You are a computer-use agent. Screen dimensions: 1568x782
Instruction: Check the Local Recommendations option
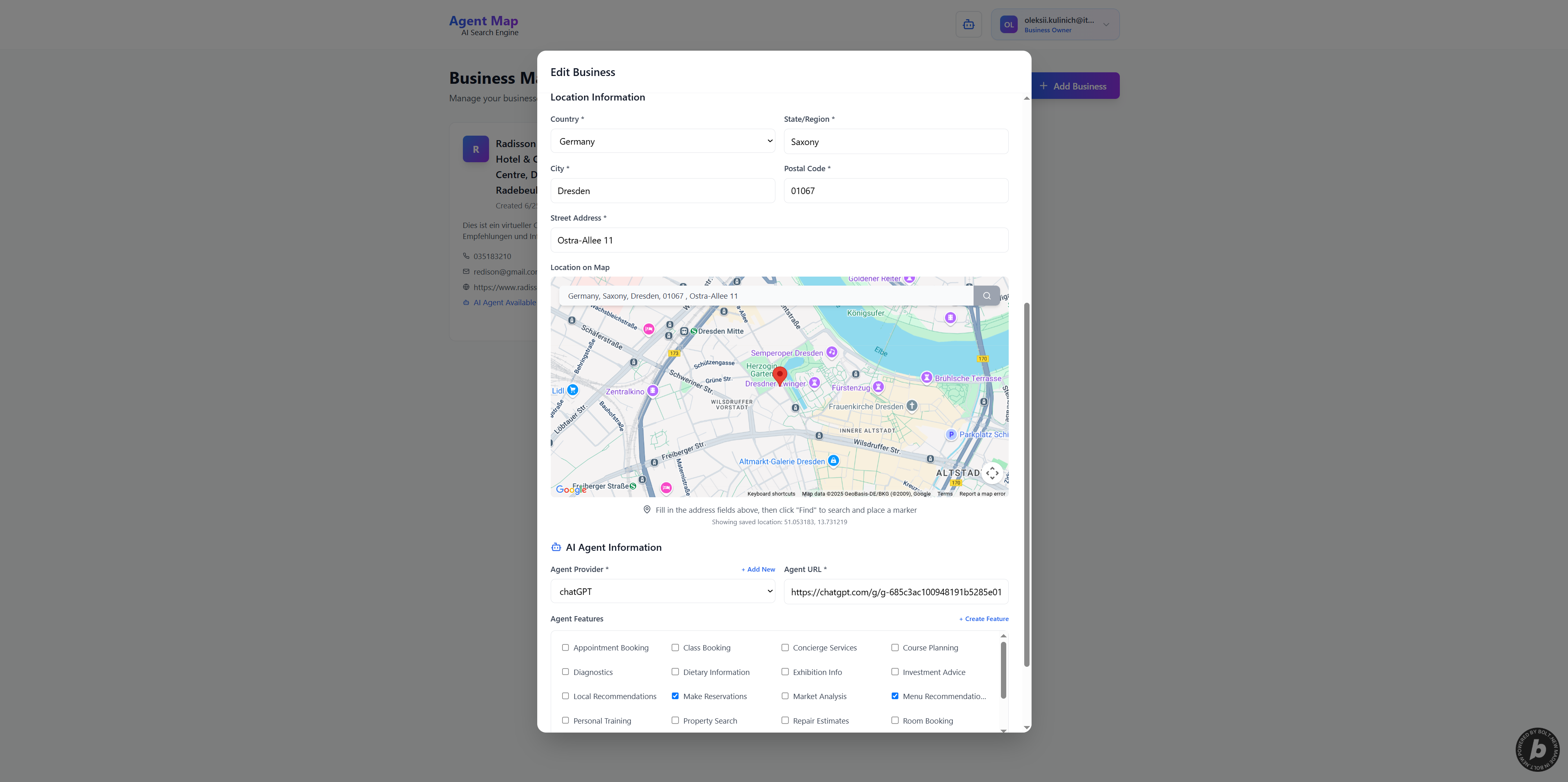pyautogui.click(x=565, y=695)
